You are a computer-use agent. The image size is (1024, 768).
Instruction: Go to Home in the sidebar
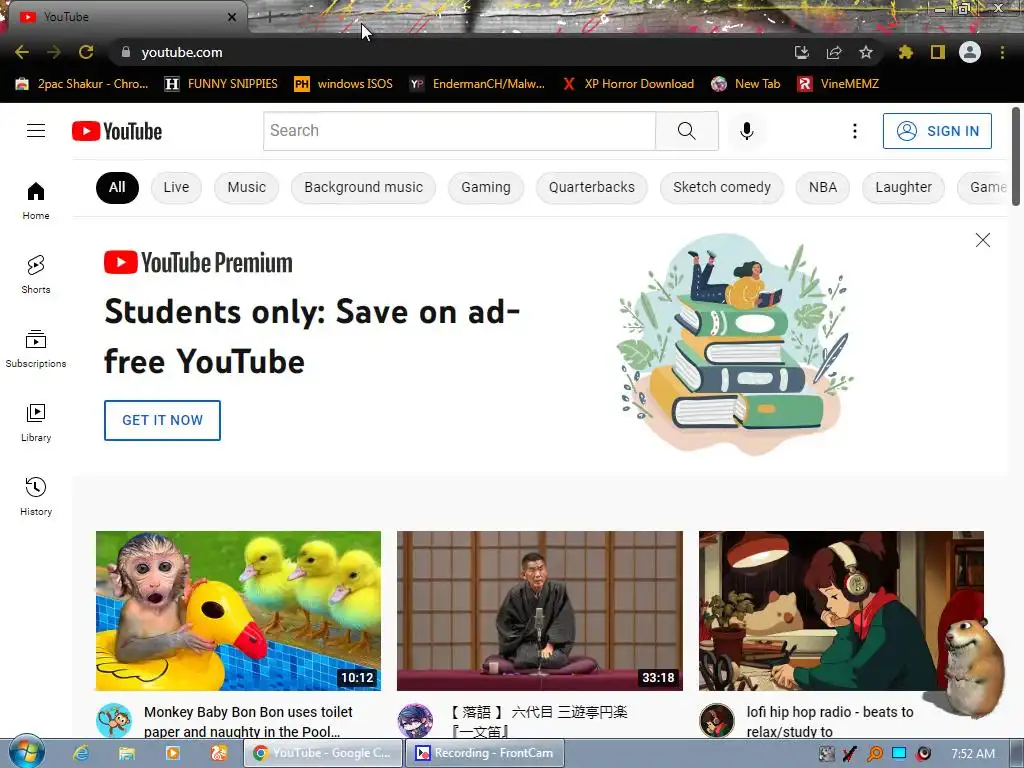pos(36,200)
